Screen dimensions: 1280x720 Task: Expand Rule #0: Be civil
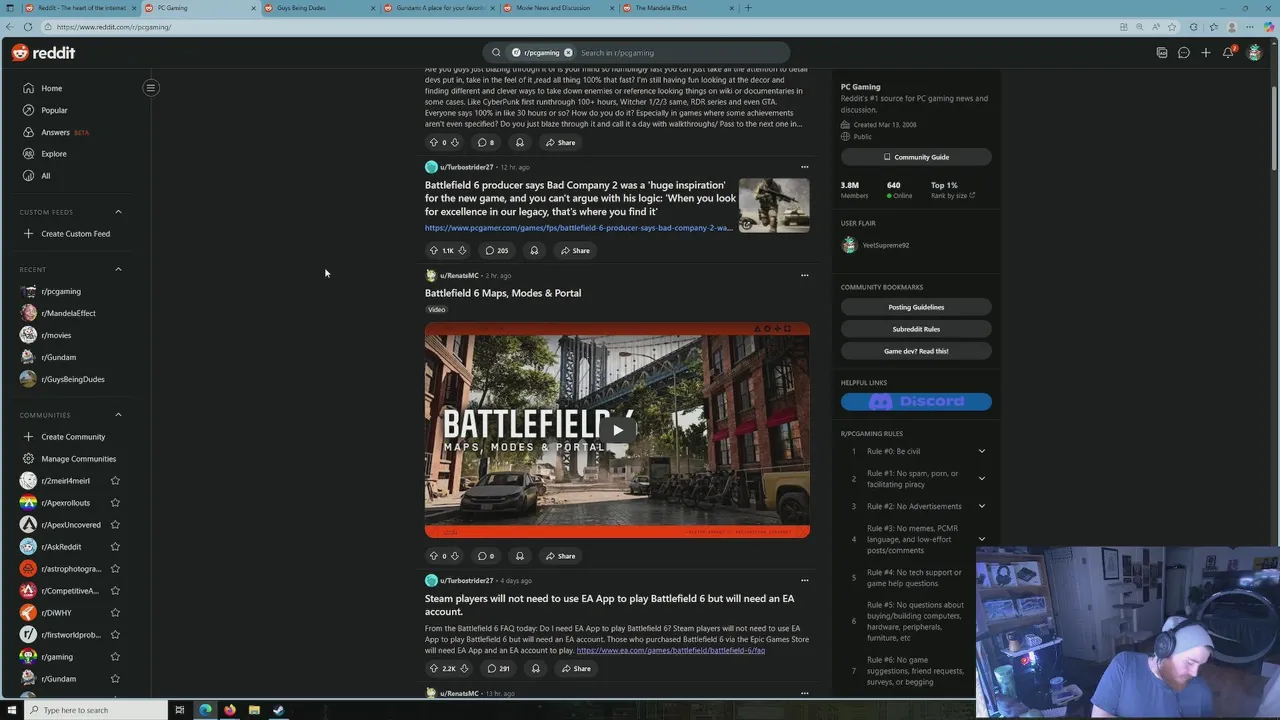981,451
